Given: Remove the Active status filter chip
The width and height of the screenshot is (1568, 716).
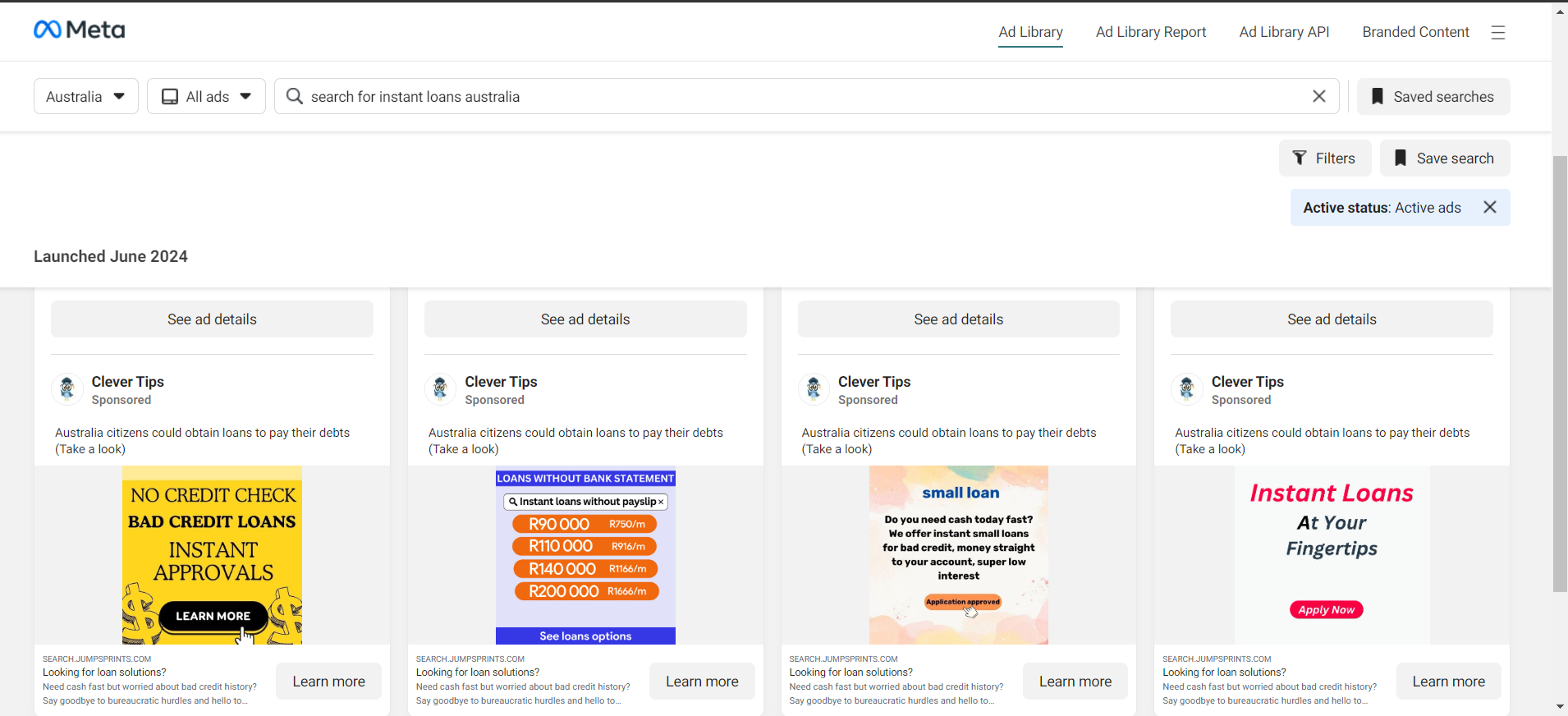Looking at the screenshot, I should [x=1490, y=208].
